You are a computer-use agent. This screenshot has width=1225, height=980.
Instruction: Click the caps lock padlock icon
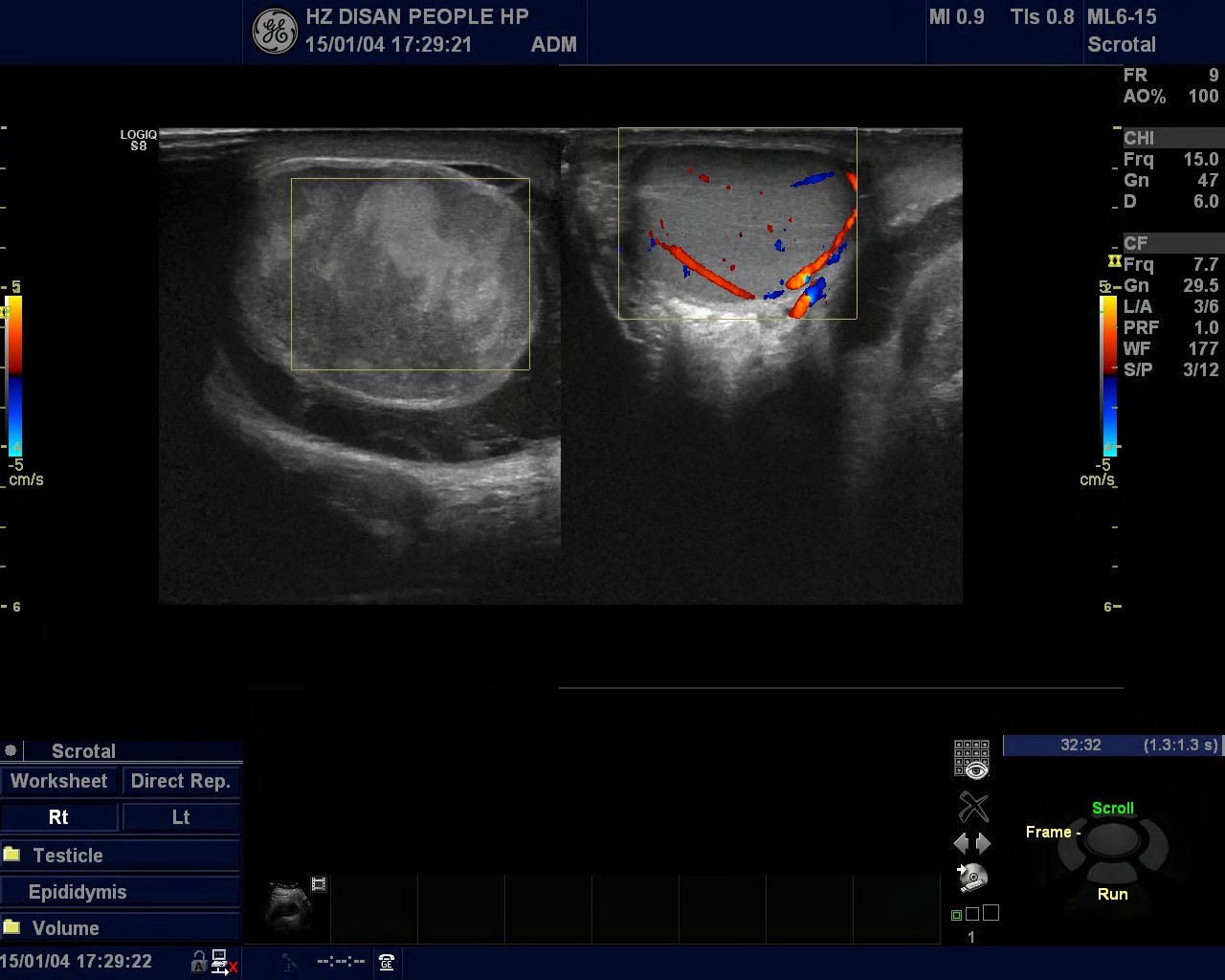(198, 962)
